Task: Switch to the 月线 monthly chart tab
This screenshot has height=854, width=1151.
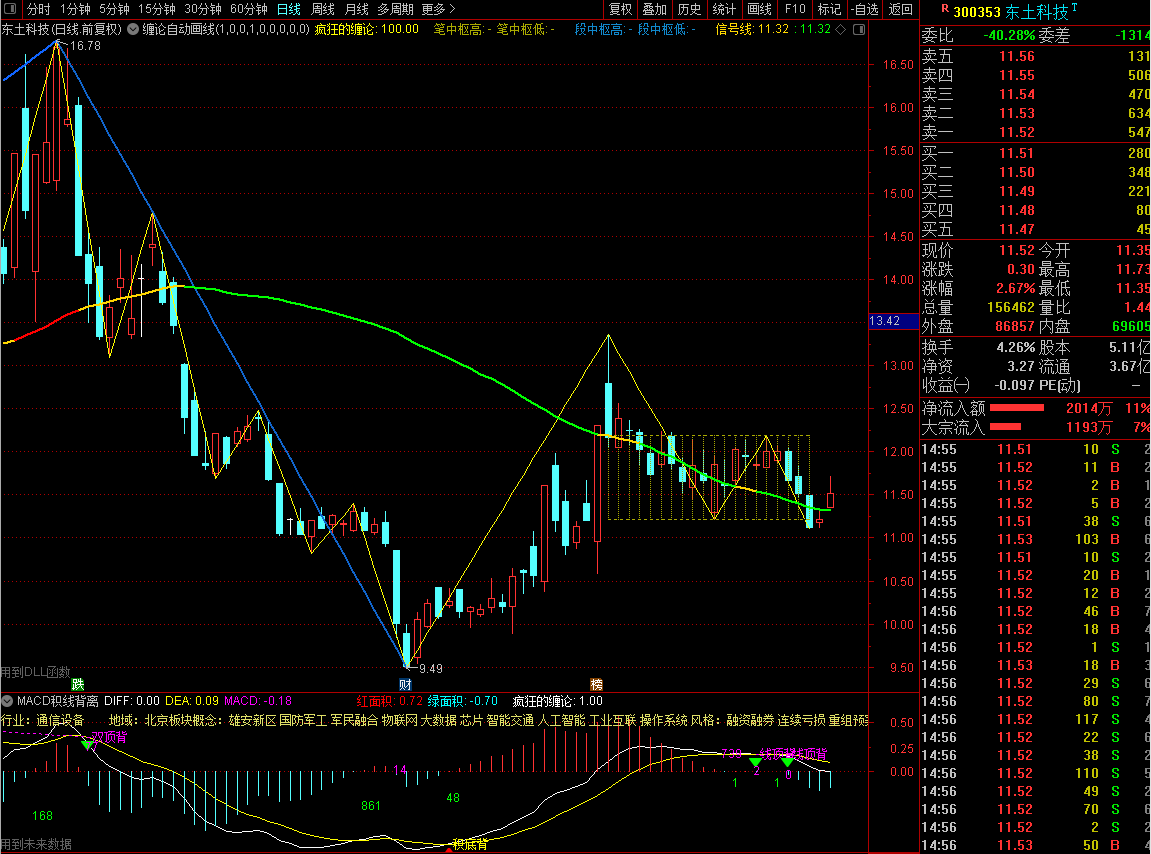Action: pyautogui.click(x=356, y=9)
